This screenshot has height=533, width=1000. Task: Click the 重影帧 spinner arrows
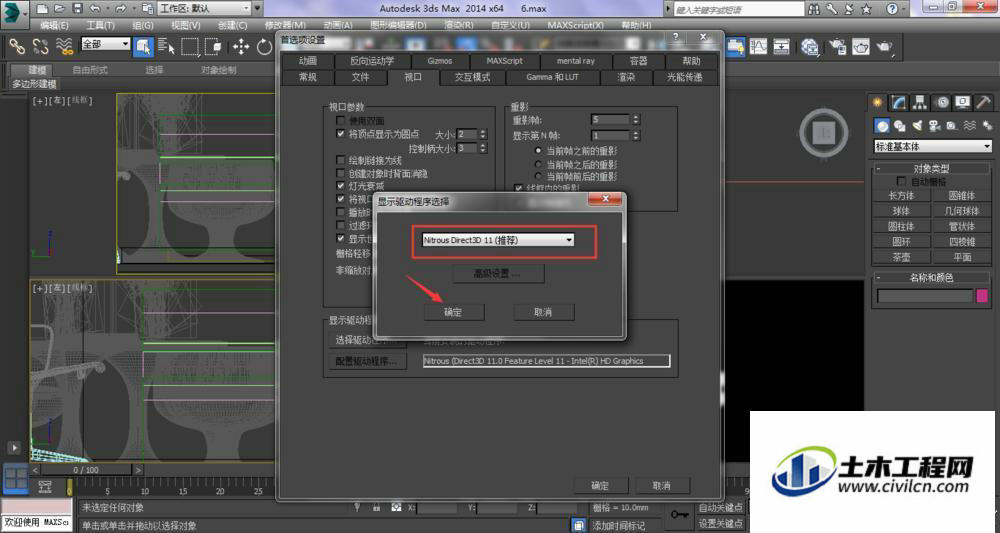635,119
